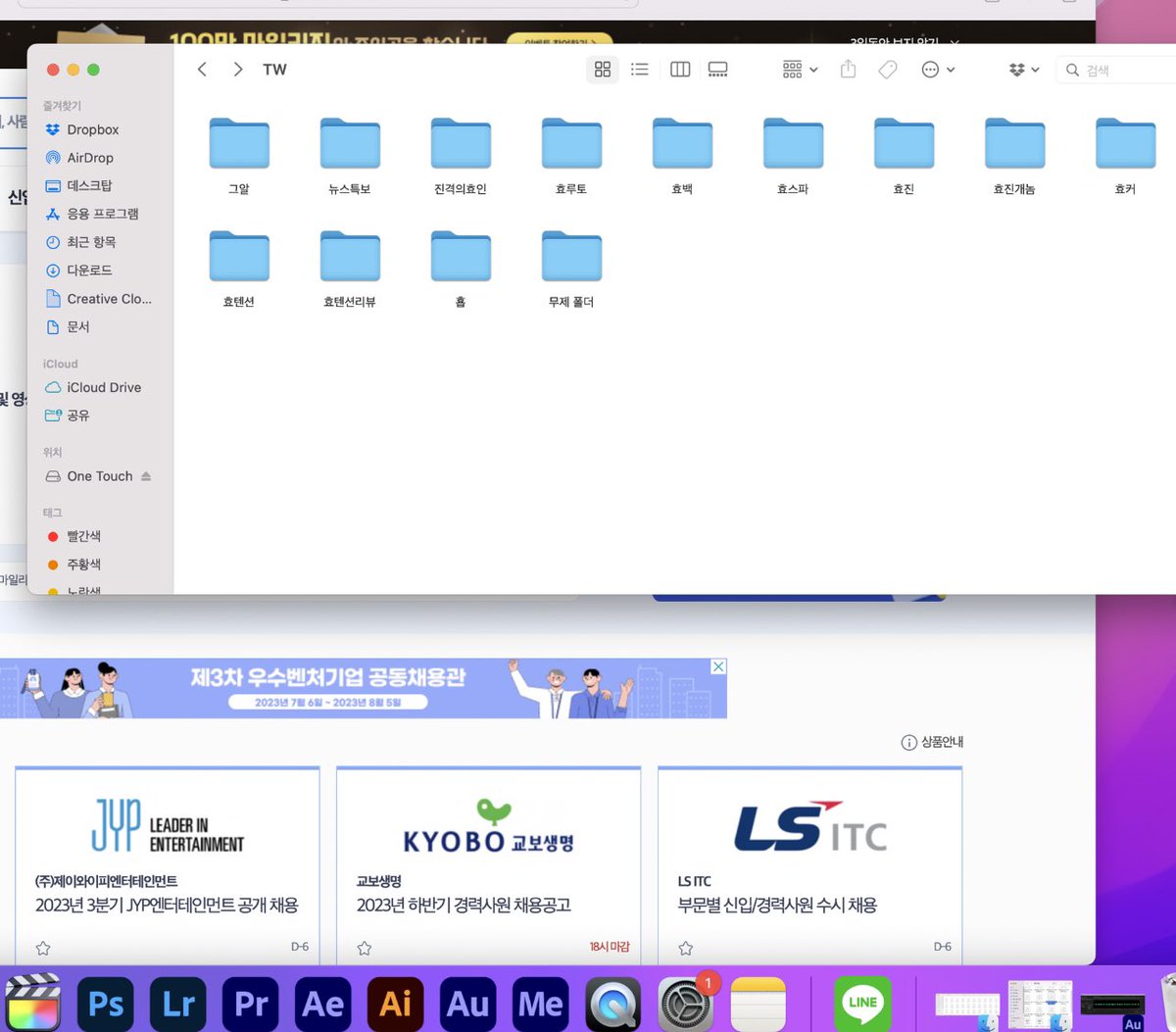Open Audition from the Dock

[x=468, y=1004]
